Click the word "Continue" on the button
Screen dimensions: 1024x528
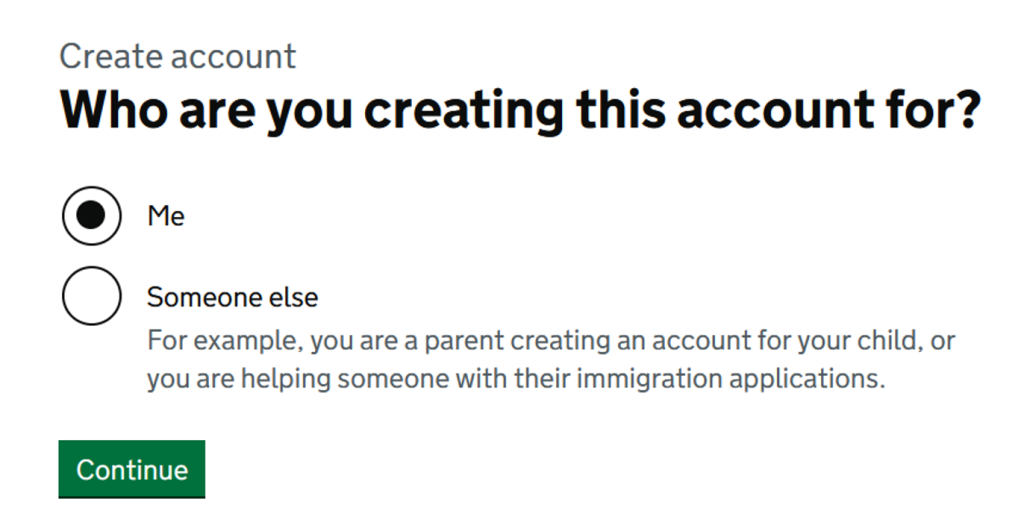tap(132, 470)
